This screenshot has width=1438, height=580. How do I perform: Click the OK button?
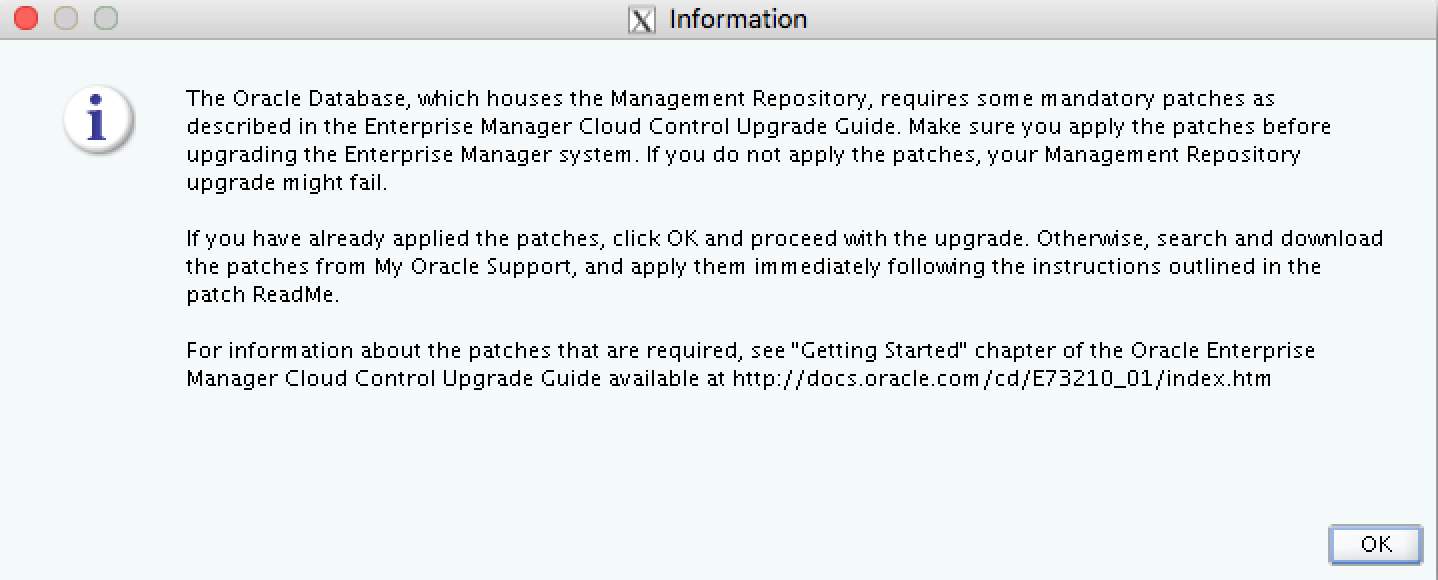point(1375,544)
